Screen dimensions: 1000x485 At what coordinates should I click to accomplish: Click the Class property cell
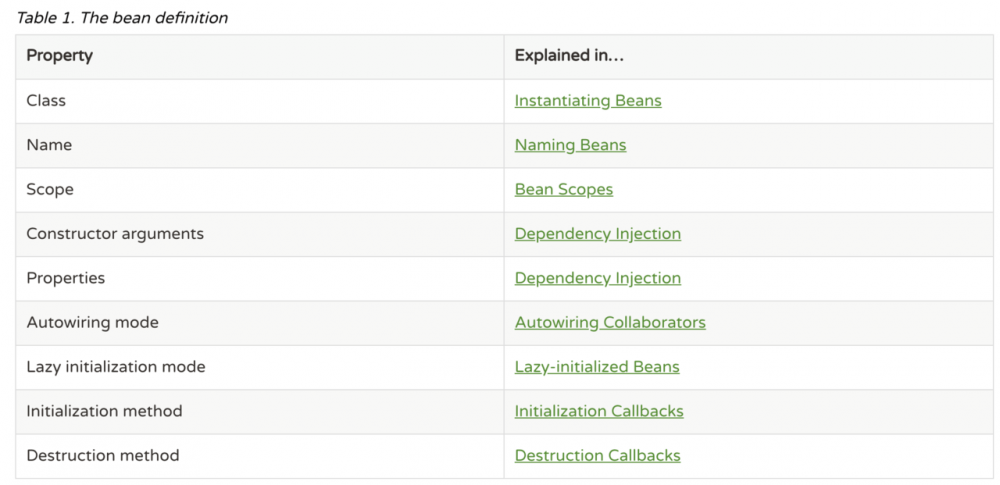click(46, 101)
